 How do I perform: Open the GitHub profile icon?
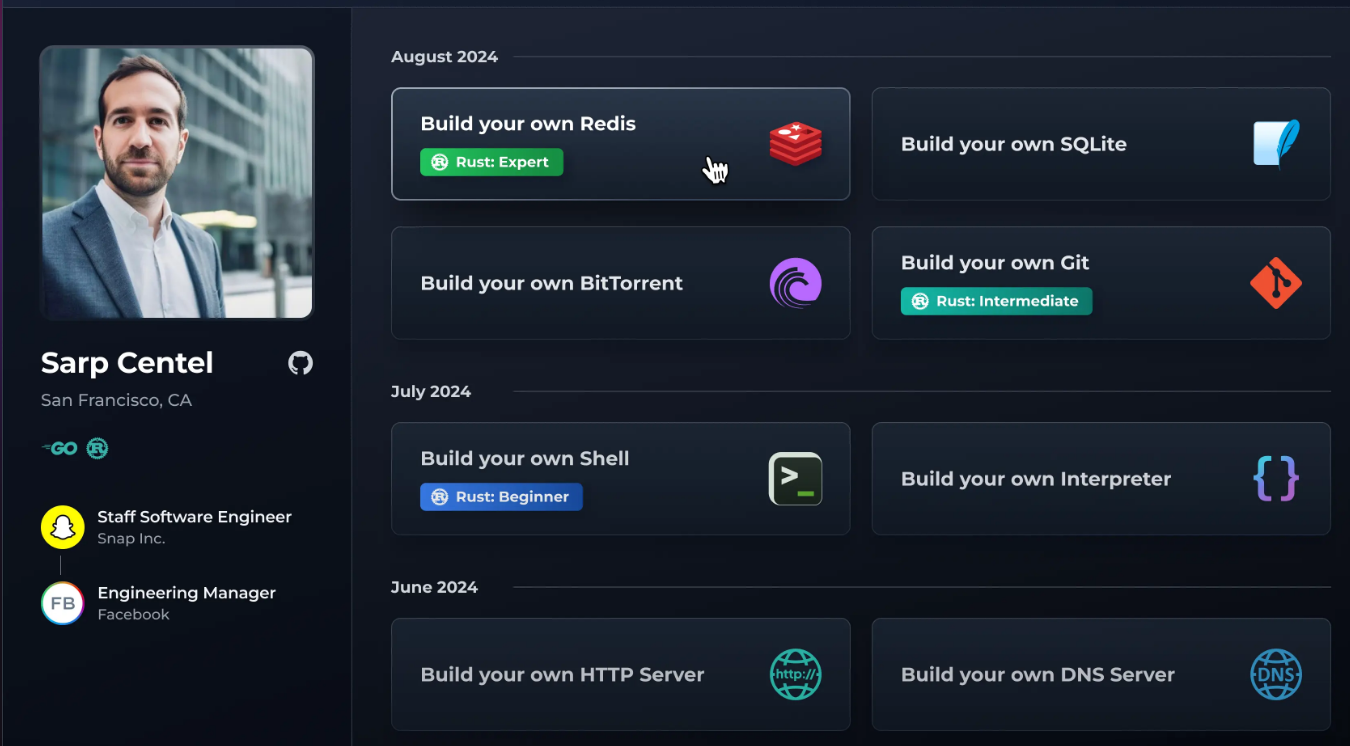300,363
